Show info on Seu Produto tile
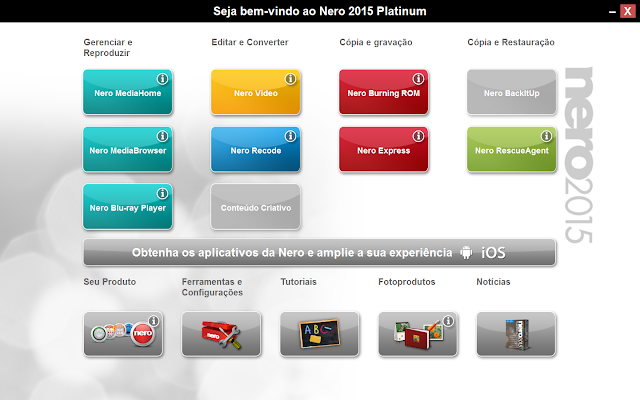The height and width of the screenshot is (400, 640). [153, 321]
